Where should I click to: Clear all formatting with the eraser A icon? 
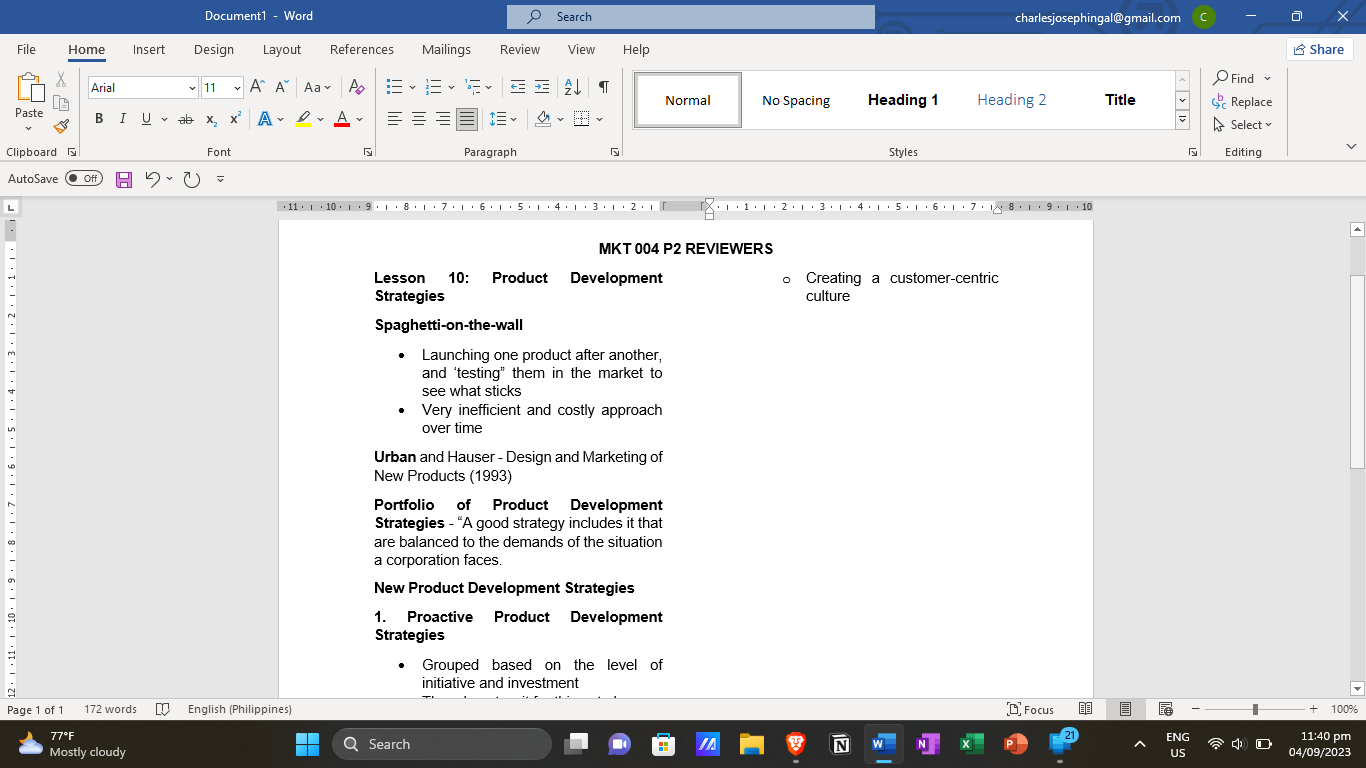[355, 87]
